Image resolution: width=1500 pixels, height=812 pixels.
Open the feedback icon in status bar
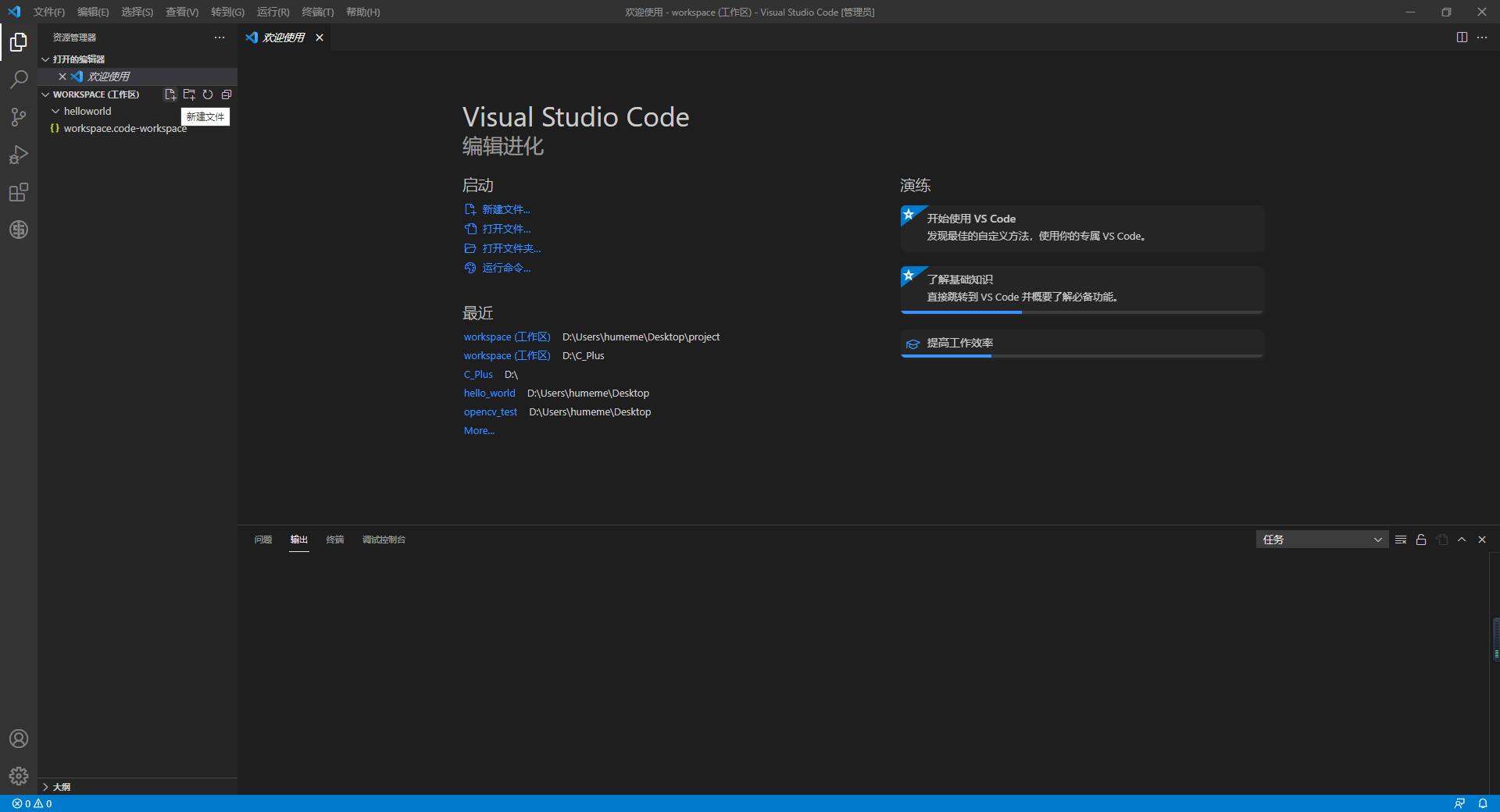point(1459,803)
